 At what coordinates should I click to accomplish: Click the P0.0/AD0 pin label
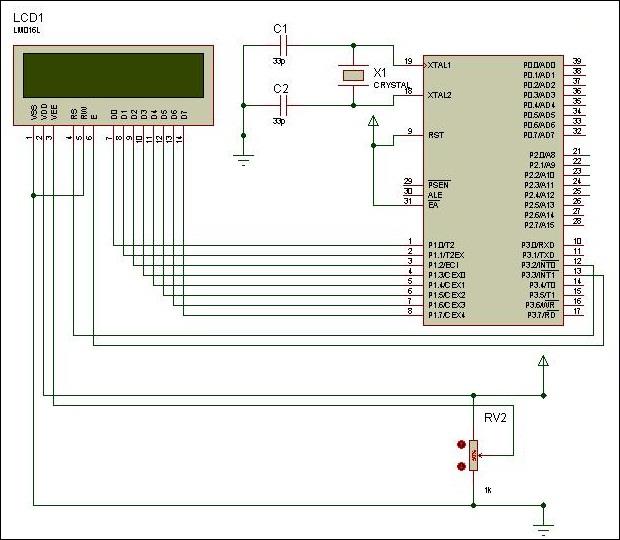click(x=539, y=65)
